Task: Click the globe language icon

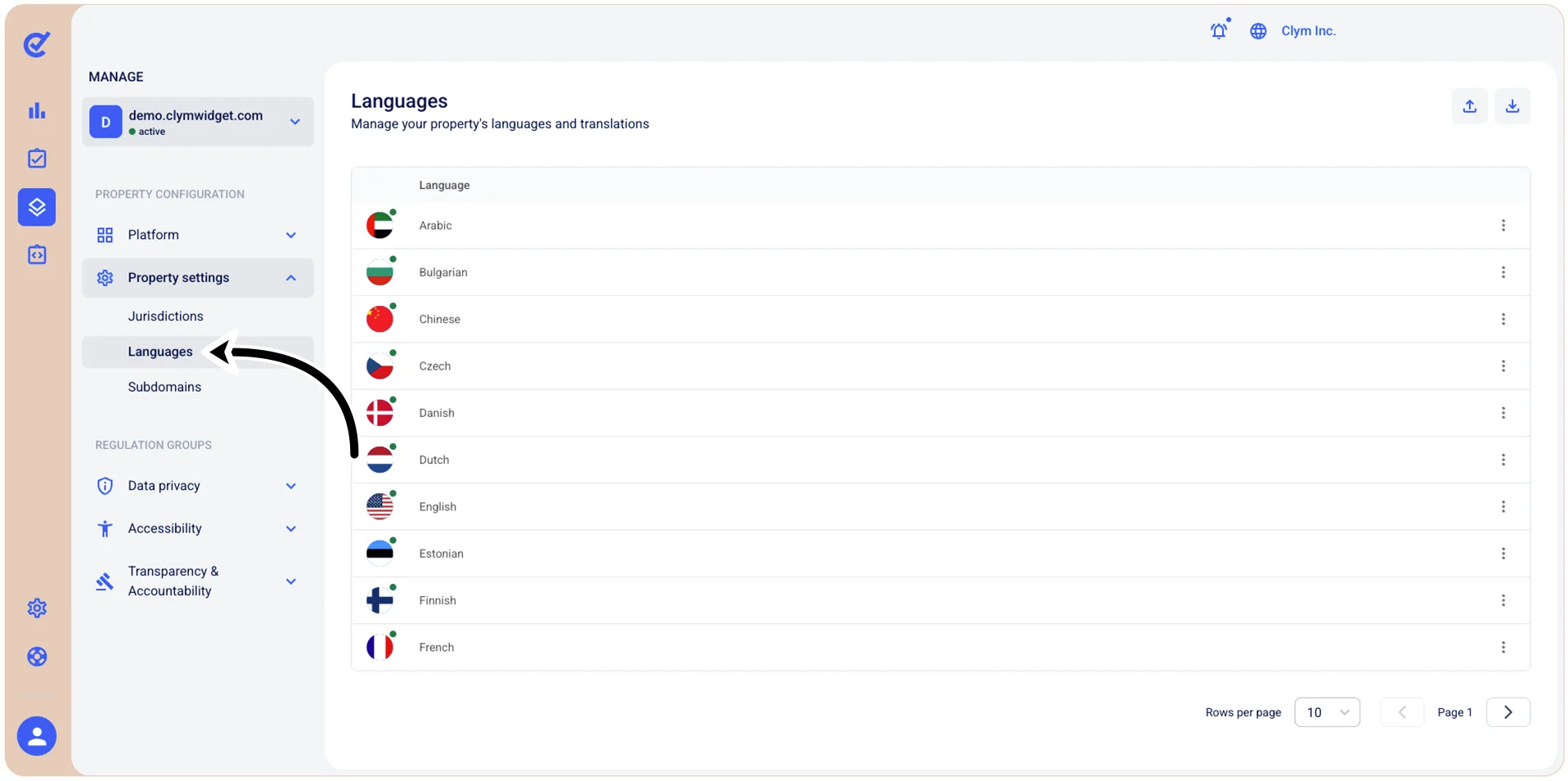Action: pos(1258,31)
